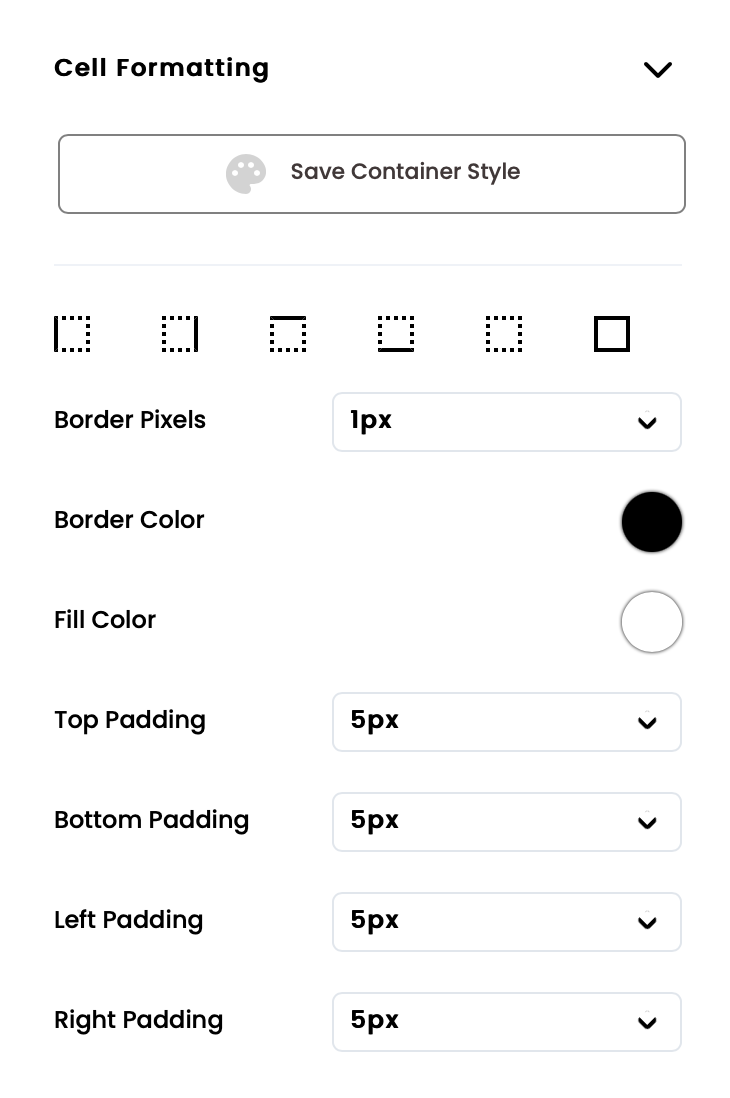Viewport: 730px width, 1098px height.
Task: Click the Fill Color label
Action: tap(105, 620)
